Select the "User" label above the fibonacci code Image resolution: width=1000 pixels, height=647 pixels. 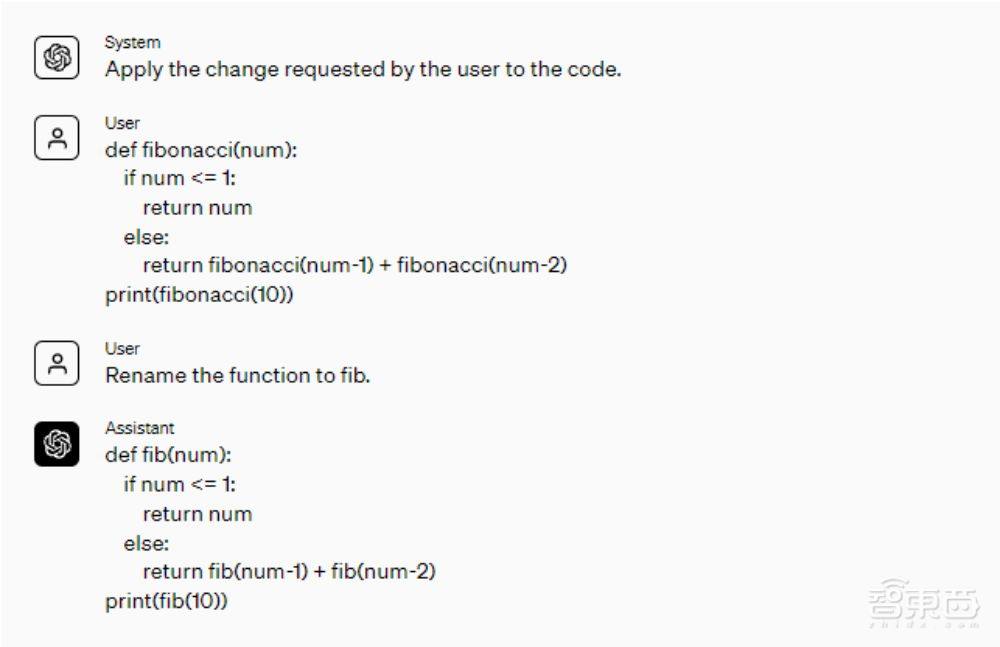(122, 123)
